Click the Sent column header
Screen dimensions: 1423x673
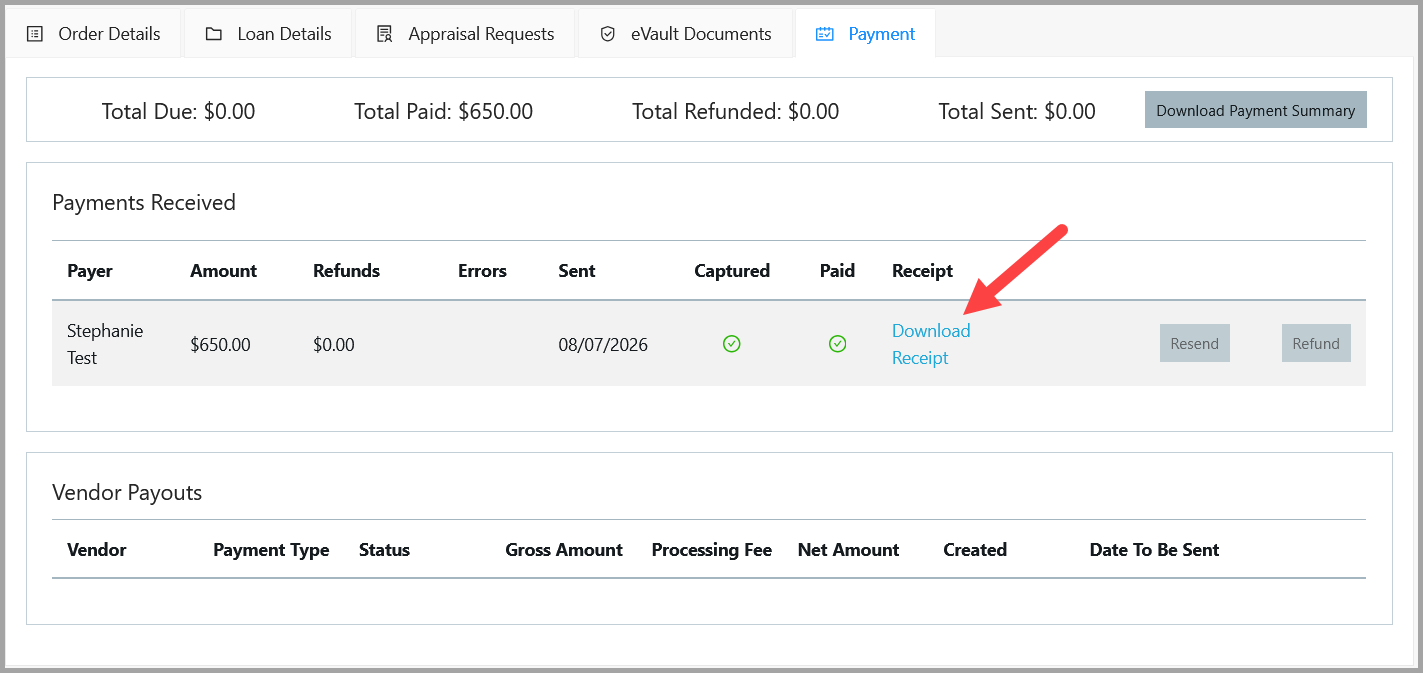[577, 271]
